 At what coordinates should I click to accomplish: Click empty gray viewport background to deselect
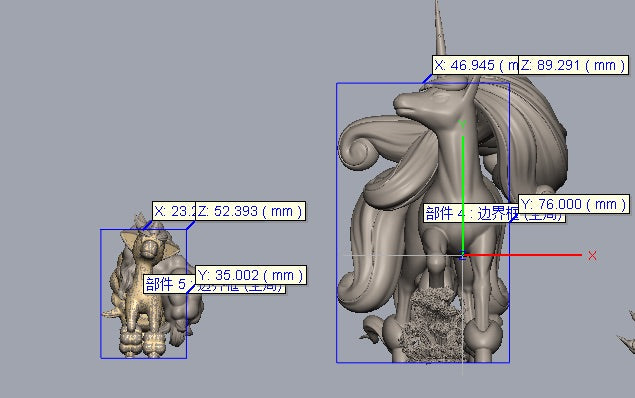tap(162, 101)
